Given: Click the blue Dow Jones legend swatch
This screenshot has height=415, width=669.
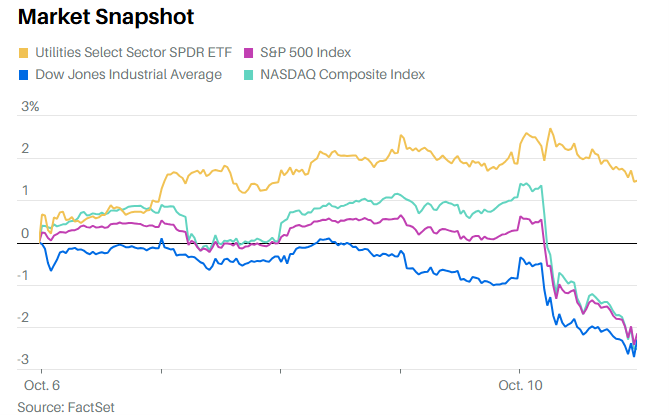Looking at the screenshot, I should coord(25,74).
